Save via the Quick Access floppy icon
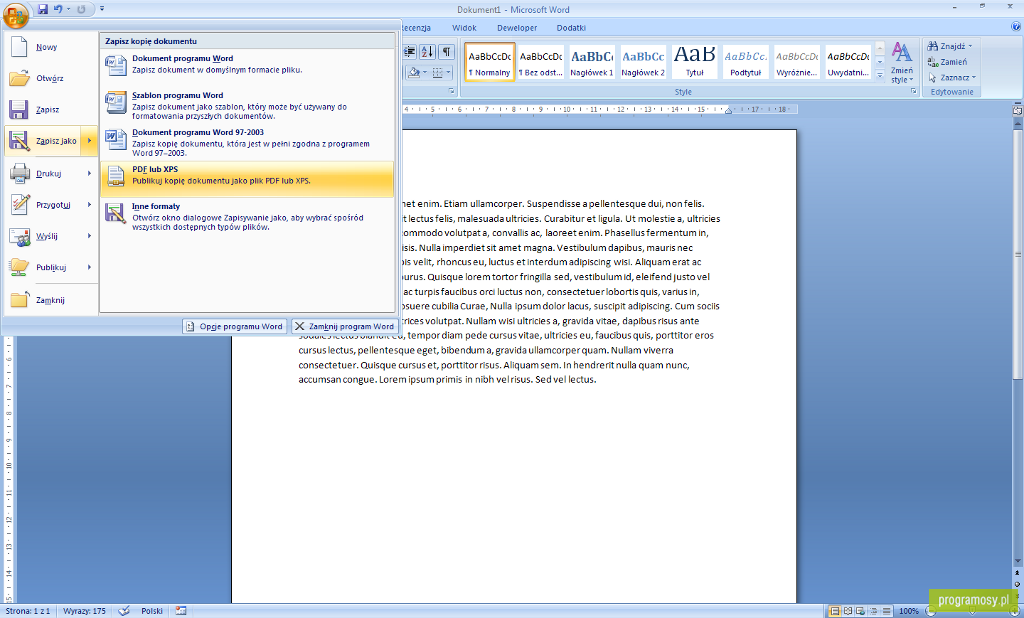 coord(43,9)
